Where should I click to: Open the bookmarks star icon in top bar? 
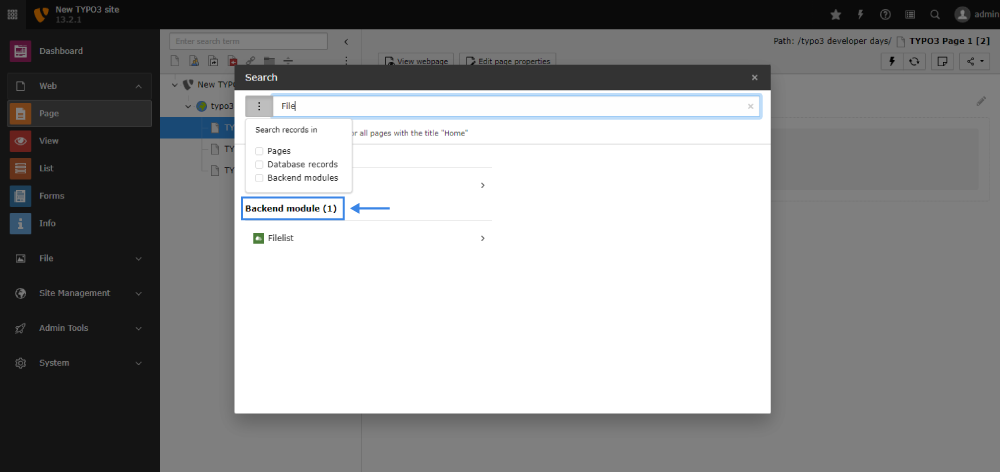pyautogui.click(x=835, y=14)
